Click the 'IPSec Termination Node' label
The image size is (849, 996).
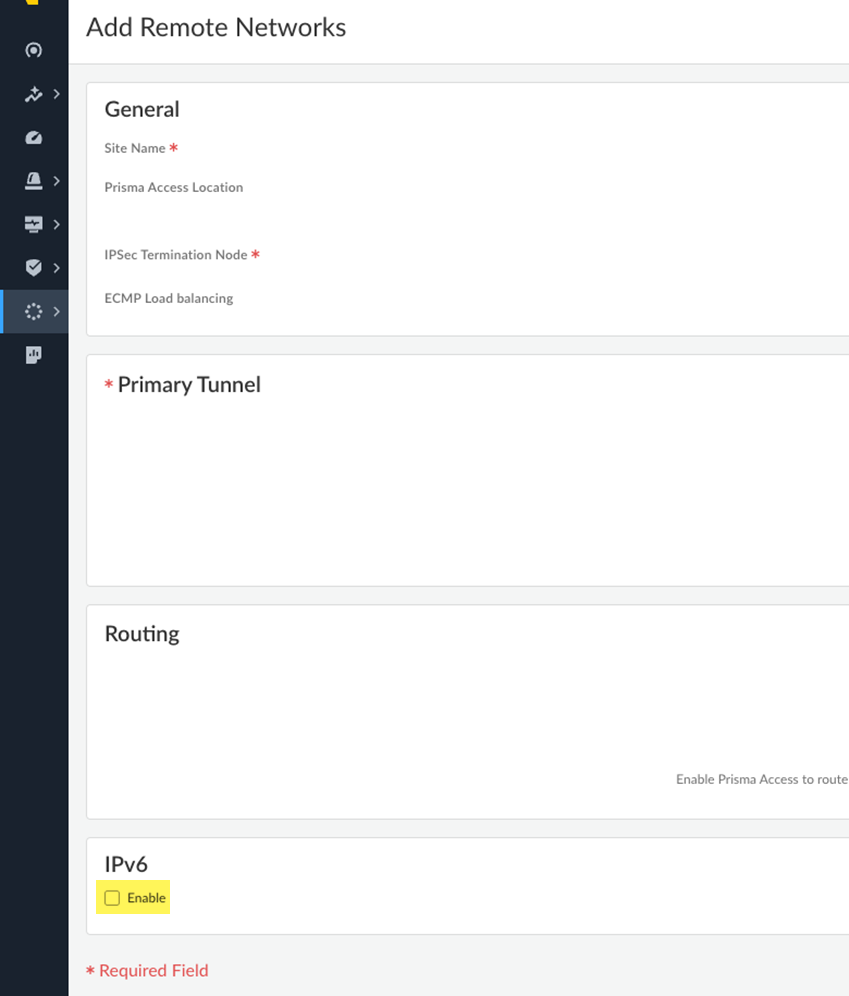pos(176,255)
